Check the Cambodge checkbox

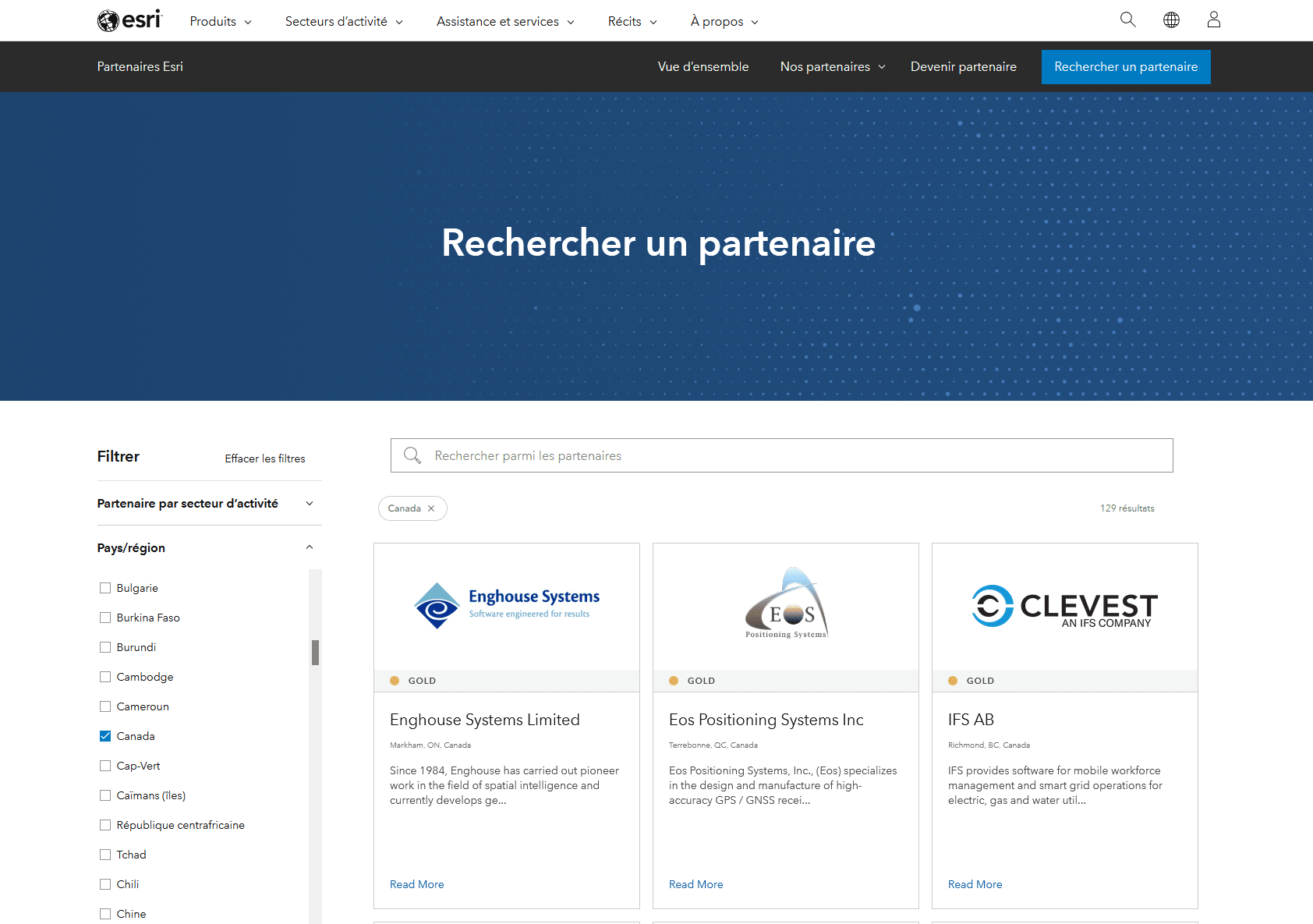coord(105,677)
